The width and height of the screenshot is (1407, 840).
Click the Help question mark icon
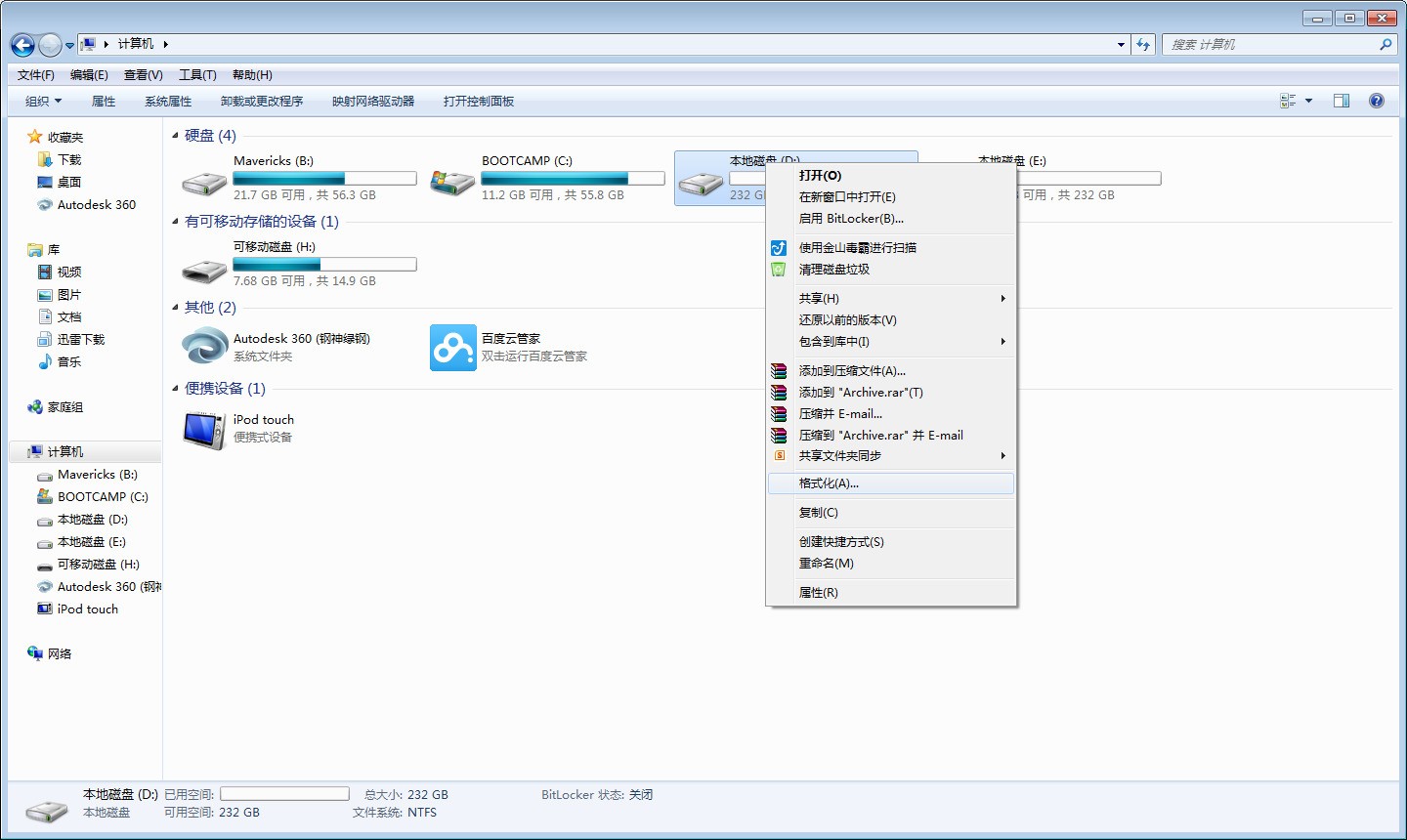[x=1377, y=100]
